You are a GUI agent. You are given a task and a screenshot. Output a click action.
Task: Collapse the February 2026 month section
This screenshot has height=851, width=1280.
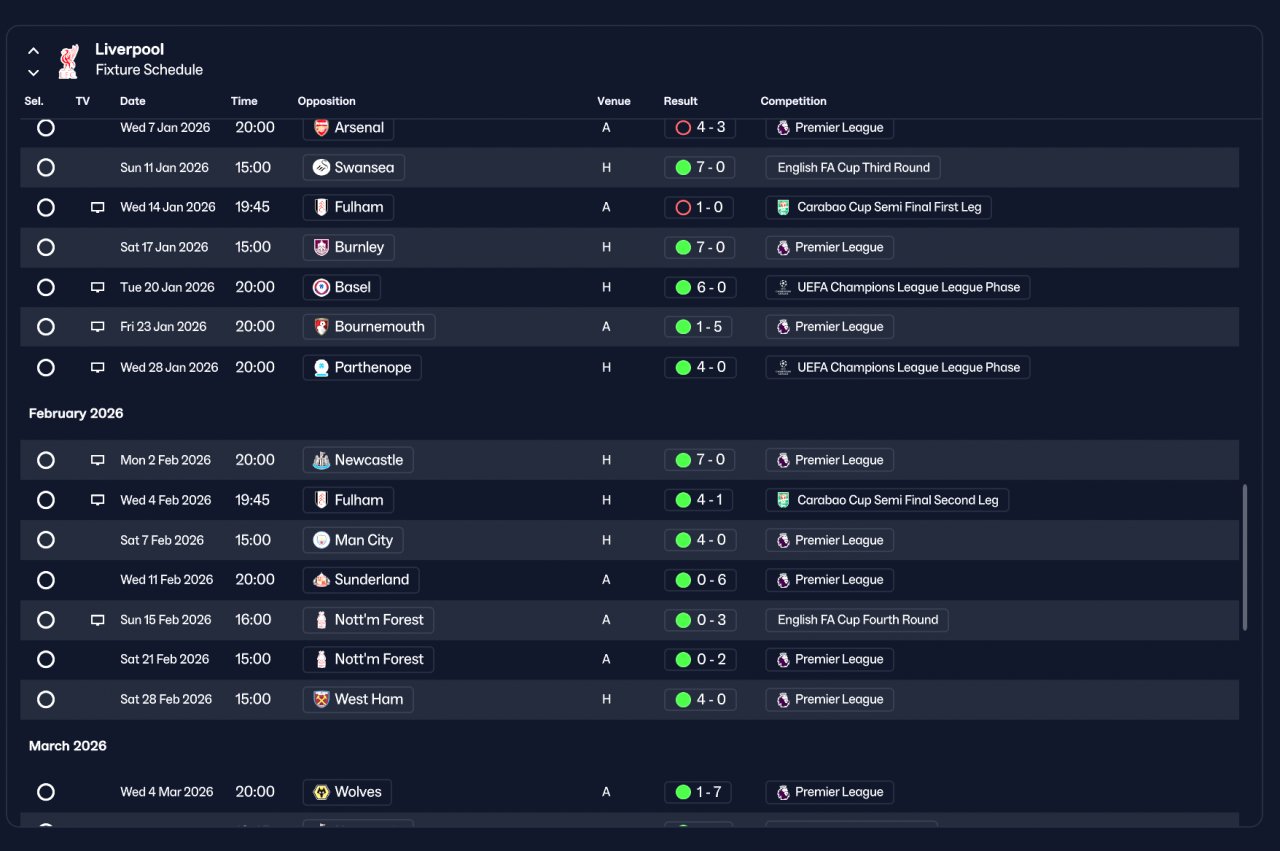(x=76, y=413)
